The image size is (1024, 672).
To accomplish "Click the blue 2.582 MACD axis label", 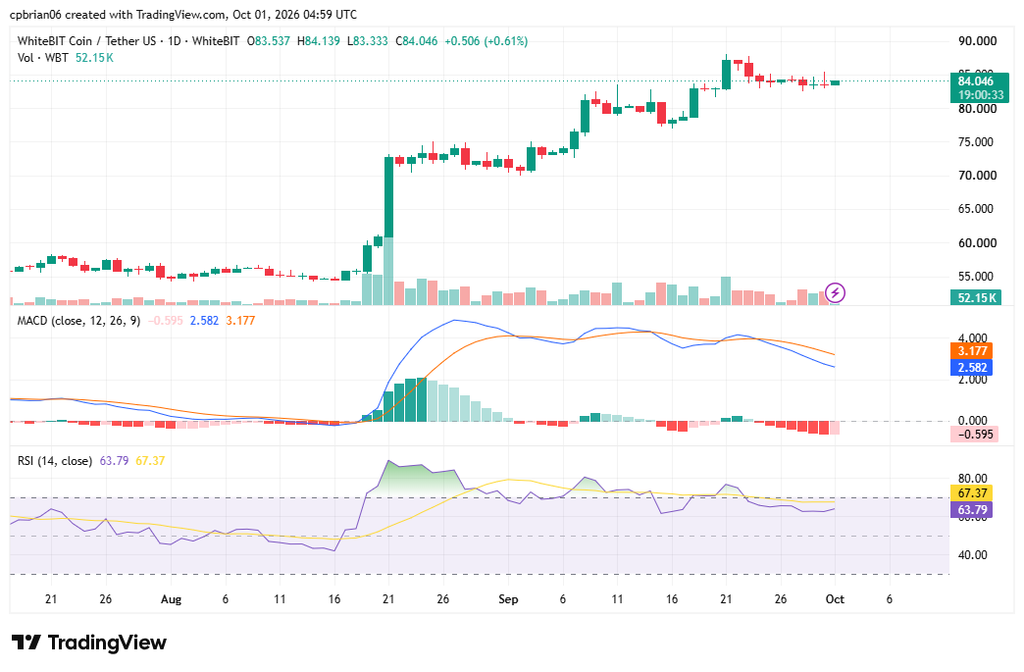I will click(972, 368).
